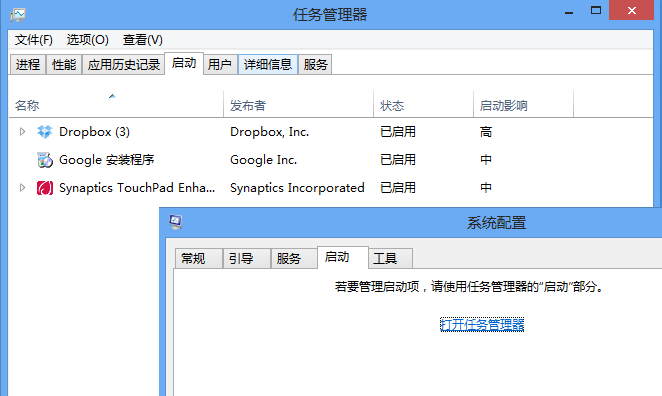Open 工具 tab in System Configuration
The height and width of the screenshot is (396, 662).
coord(391,258)
